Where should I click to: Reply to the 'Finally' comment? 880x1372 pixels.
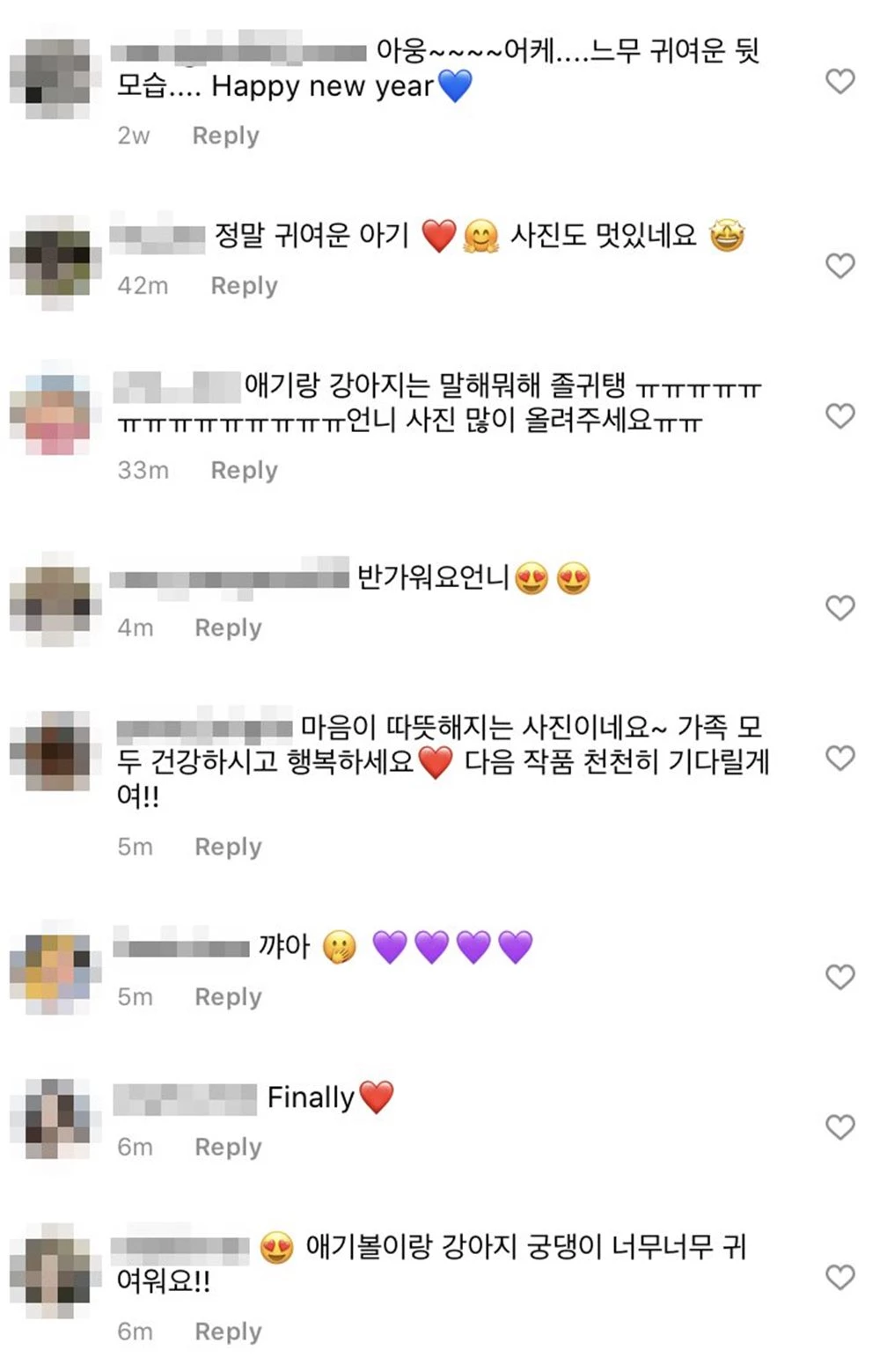[x=229, y=1148]
